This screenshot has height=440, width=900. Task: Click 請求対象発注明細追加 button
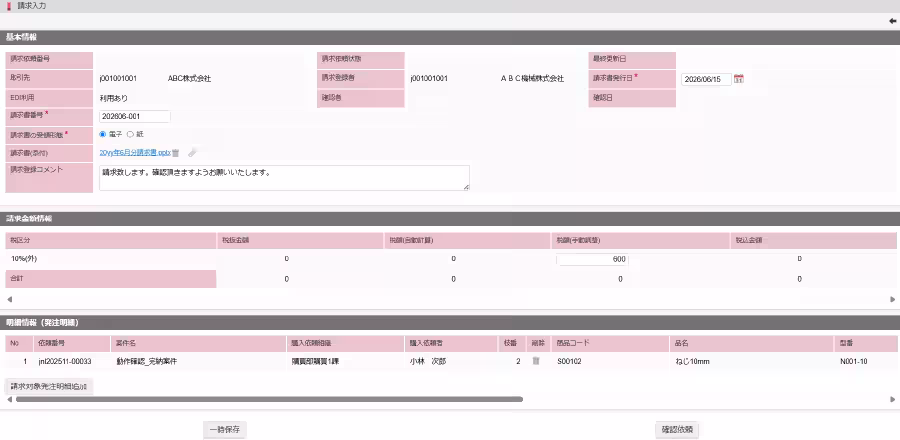[49, 387]
